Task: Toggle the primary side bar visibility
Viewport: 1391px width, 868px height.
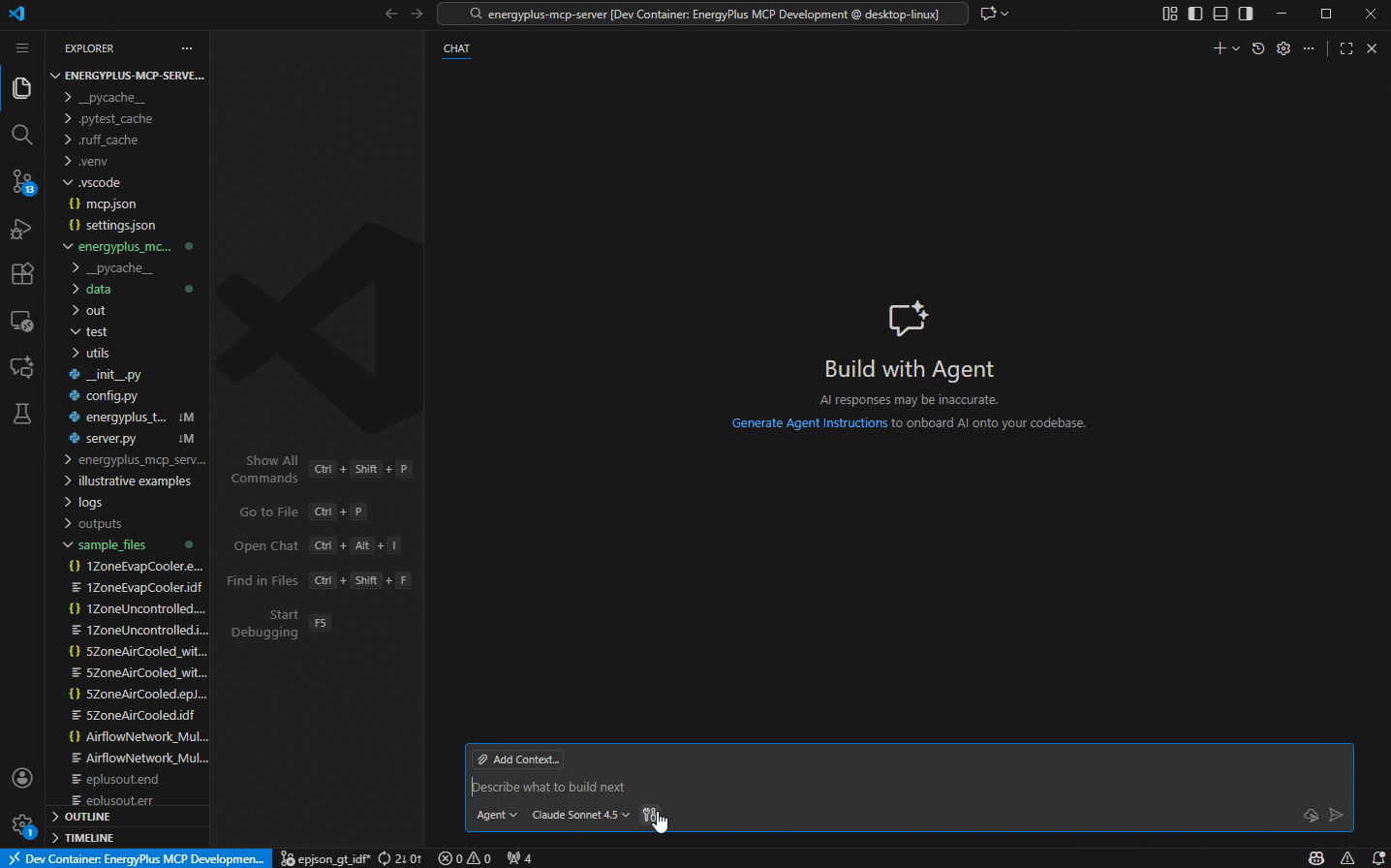Action: tap(1195, 14)
